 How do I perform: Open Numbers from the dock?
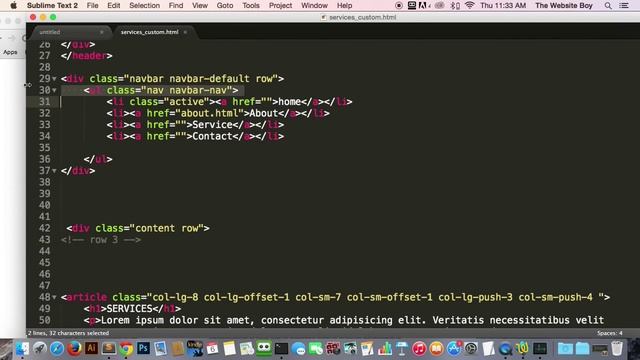pos(384,348)
